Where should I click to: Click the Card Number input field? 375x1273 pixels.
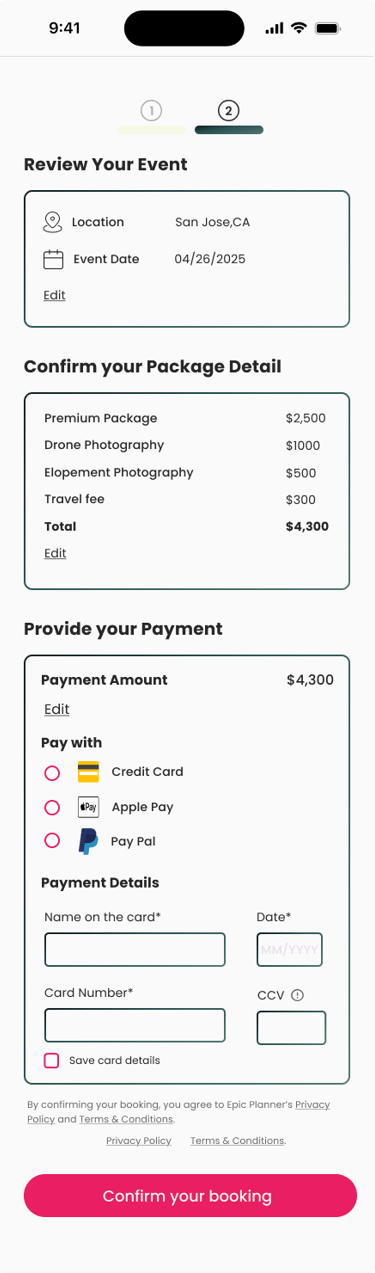[x=135, y=1025]
